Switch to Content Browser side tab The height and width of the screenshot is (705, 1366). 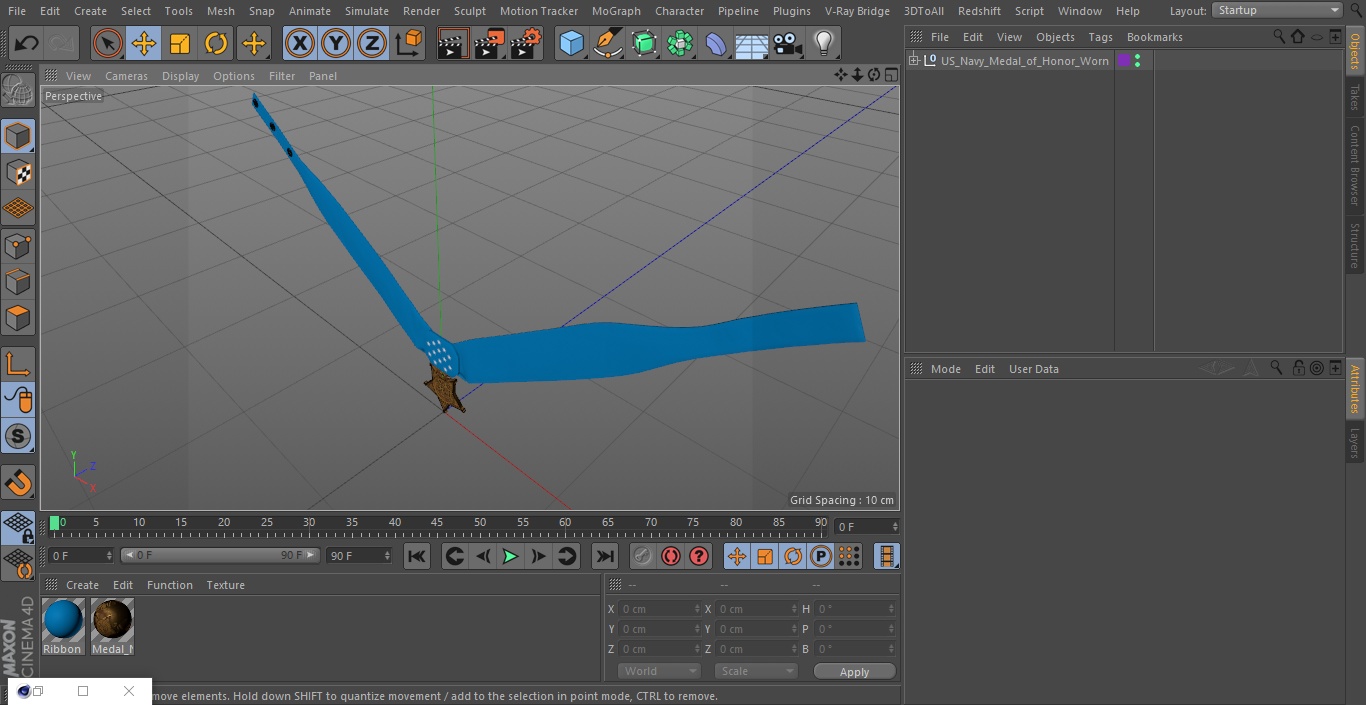1355,165
